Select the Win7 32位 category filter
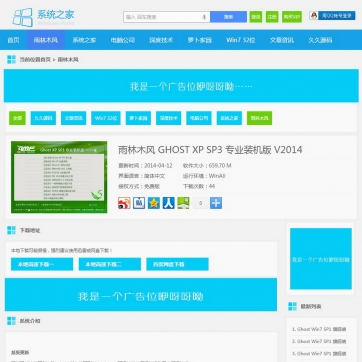 (106, 118)
